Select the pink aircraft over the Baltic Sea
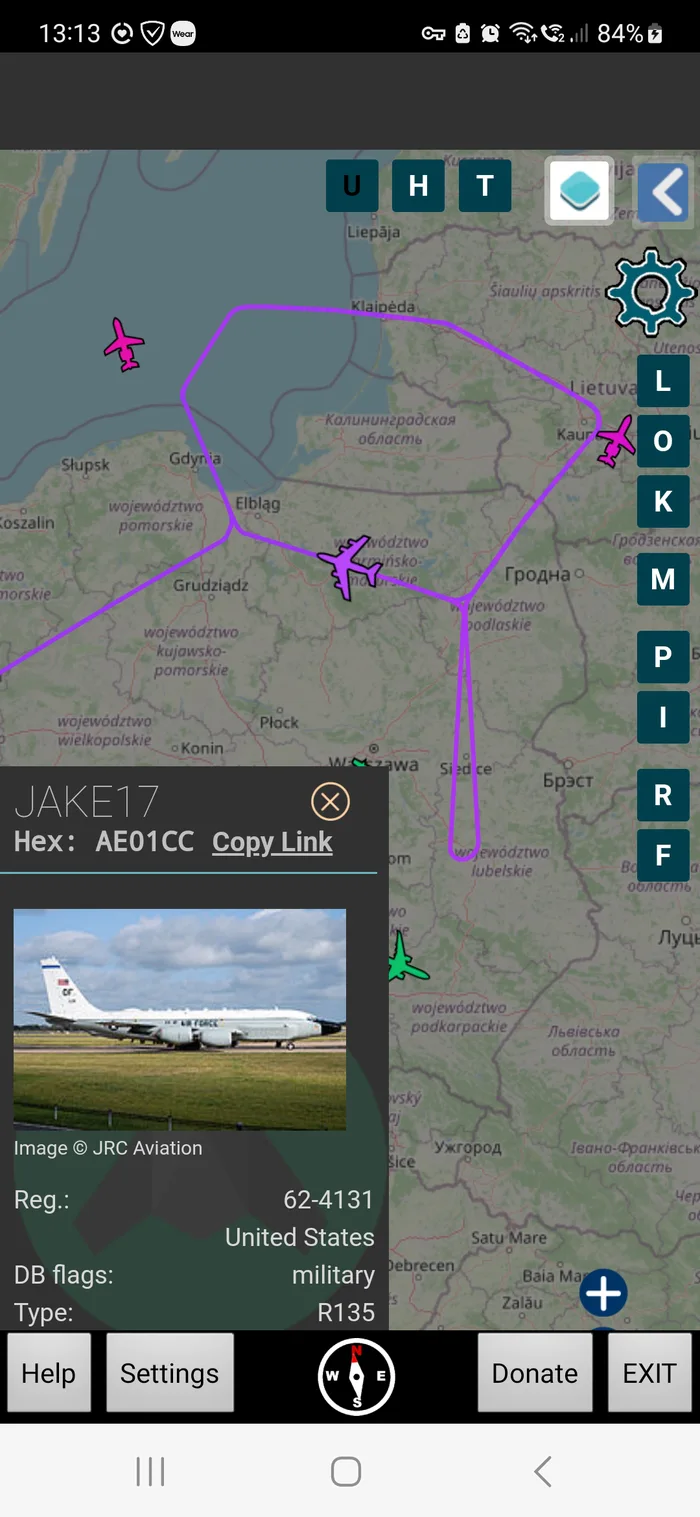The width and height of the screenshot is (700, 1517). click(x=125, y=344)
